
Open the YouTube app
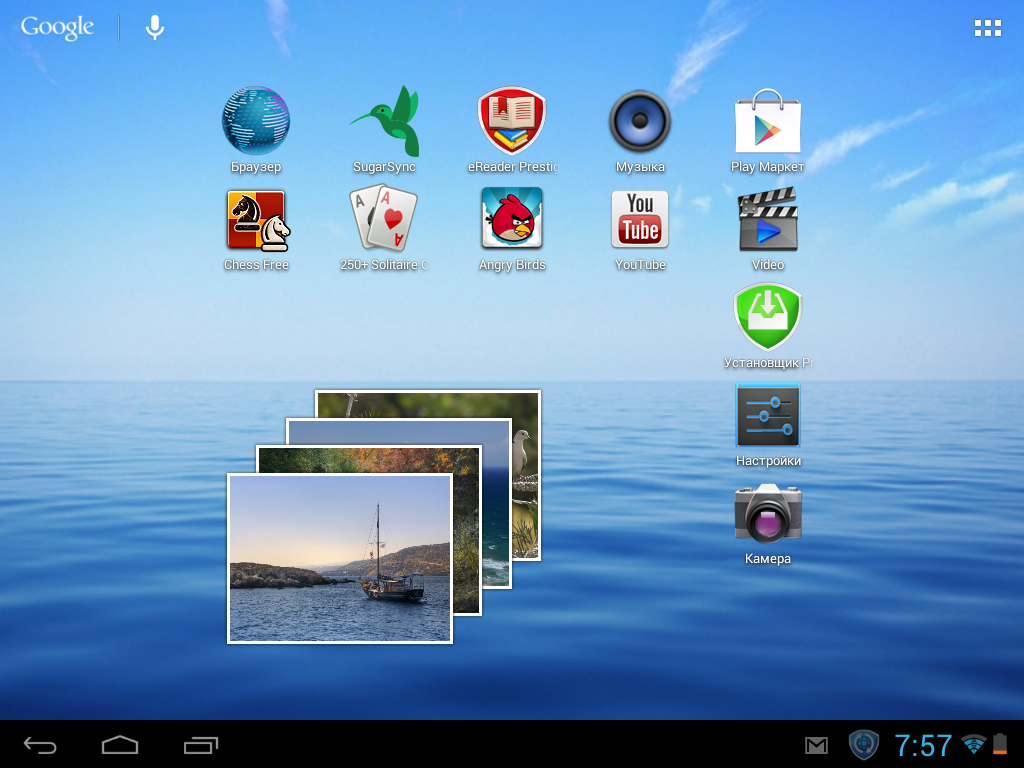click(x=640, y=219)
